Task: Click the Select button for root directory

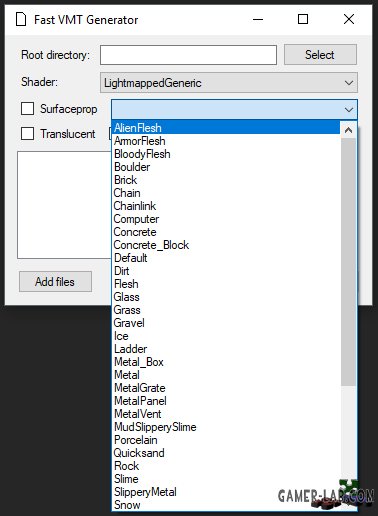Action: coord(320,55)
